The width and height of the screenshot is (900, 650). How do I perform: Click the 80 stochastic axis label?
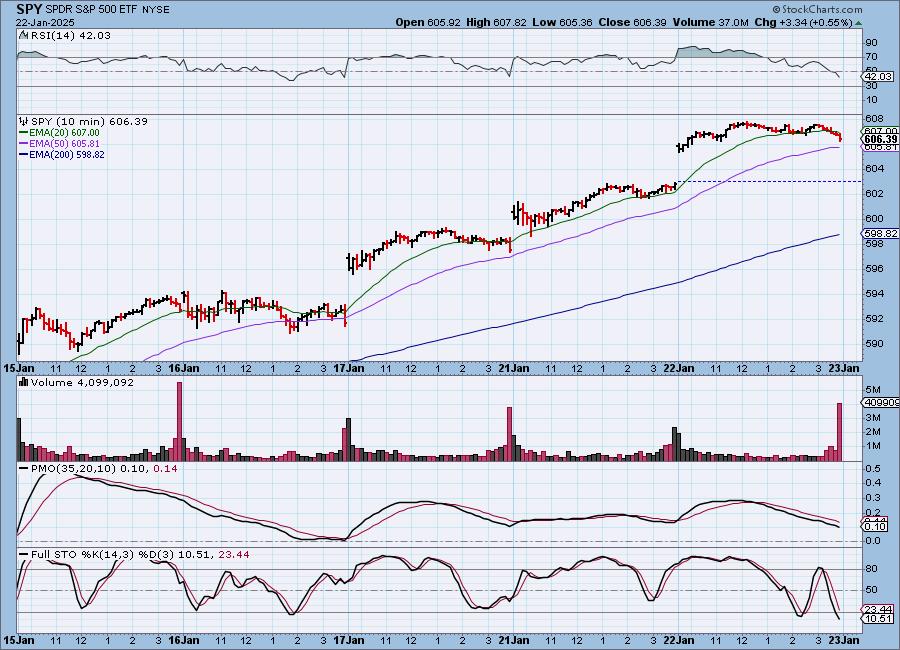point(871,569)
